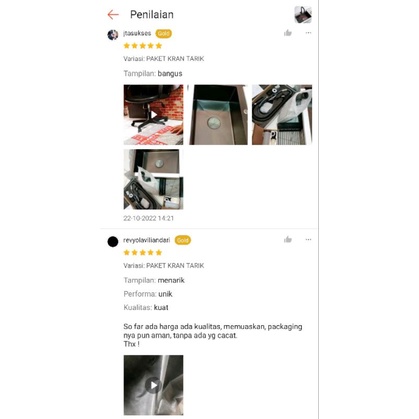Open the faucet hose packaging photo
Viewport: 419px width, 419px height.
(x=282, y=115)
